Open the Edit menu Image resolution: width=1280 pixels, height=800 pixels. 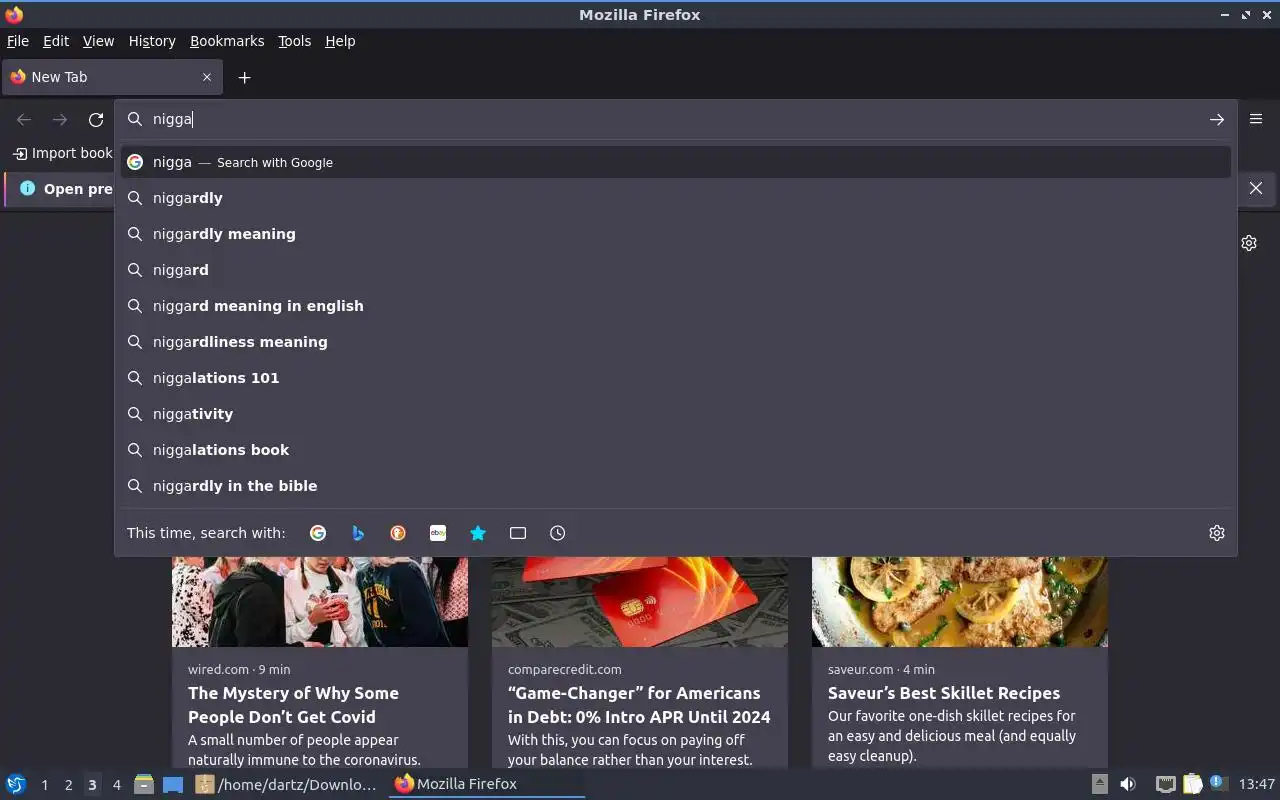tap(56, 41)
